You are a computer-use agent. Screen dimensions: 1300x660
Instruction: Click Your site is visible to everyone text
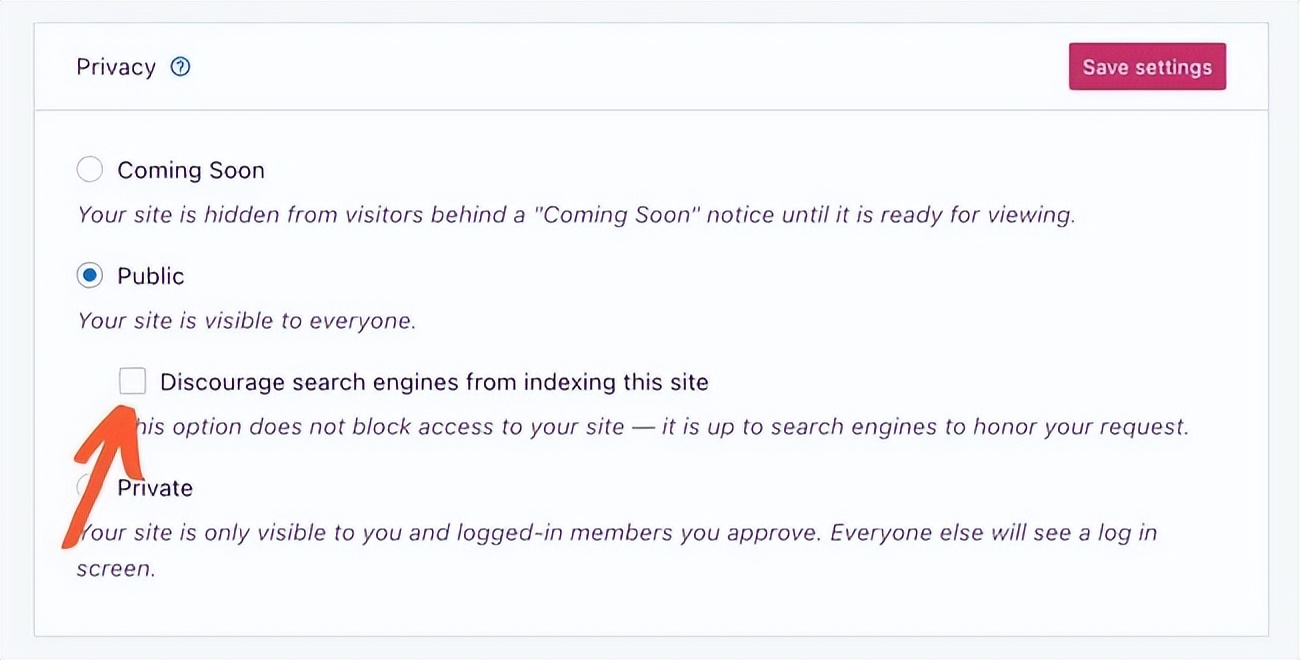click(x=246, y=321)
